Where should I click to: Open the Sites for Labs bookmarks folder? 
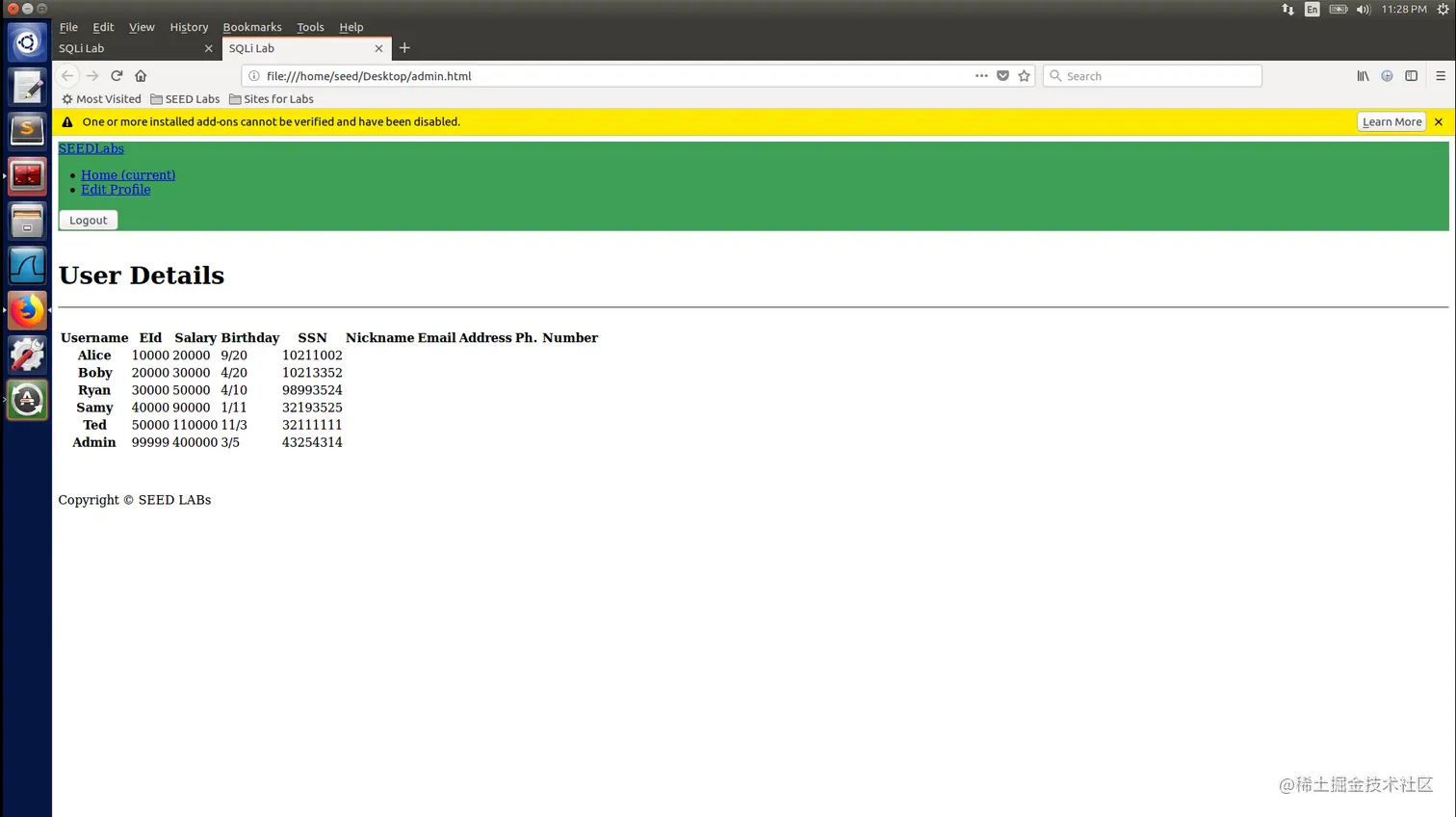coord(272,99)
